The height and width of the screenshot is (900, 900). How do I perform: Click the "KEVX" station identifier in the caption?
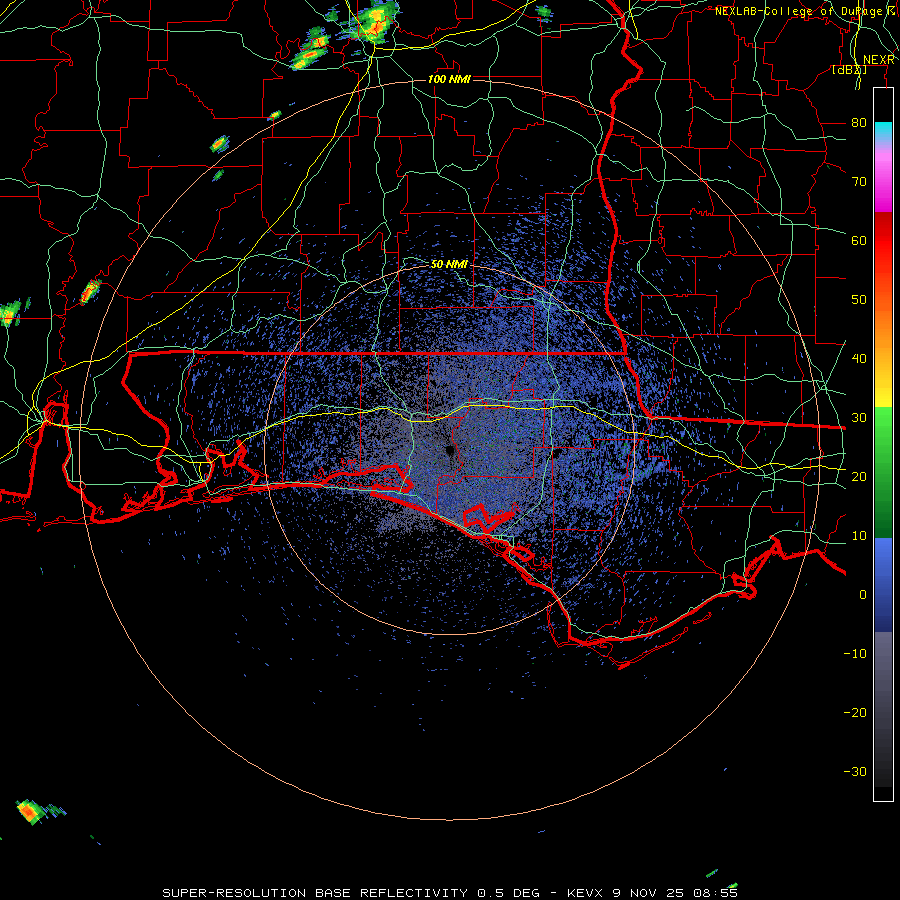[x=587, y=893]
